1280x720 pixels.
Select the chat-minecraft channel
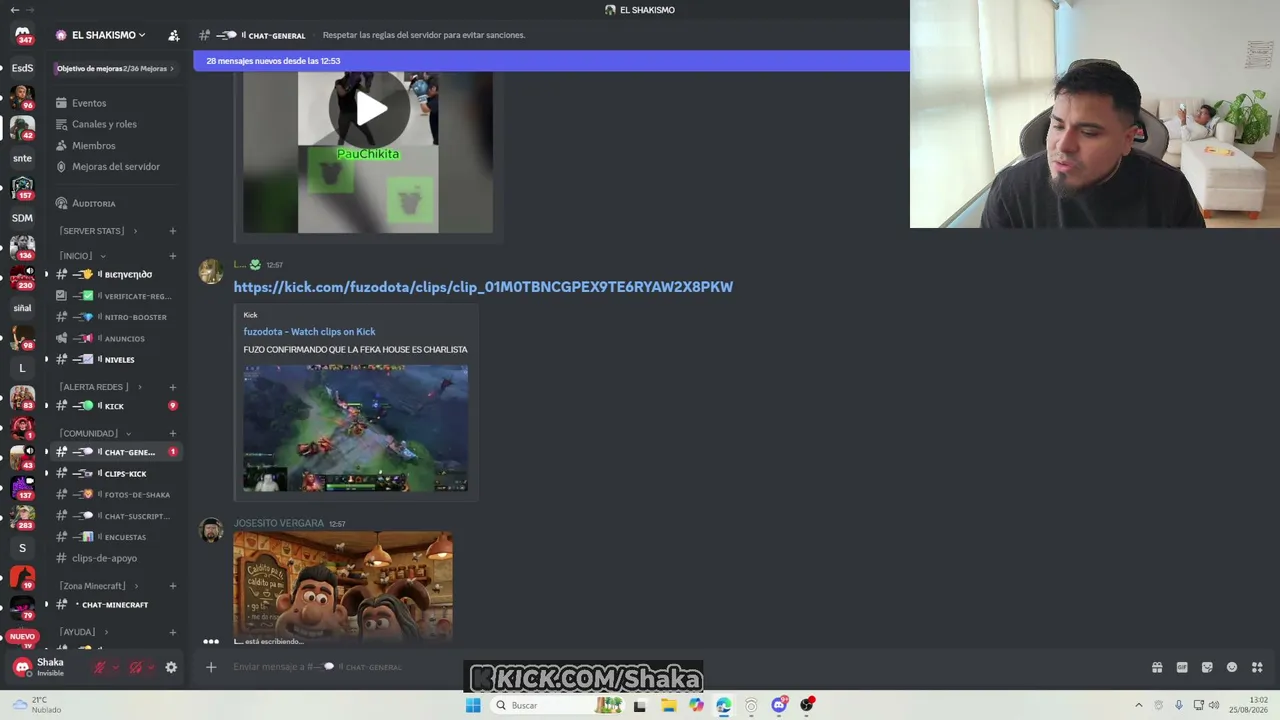(118, 605)
